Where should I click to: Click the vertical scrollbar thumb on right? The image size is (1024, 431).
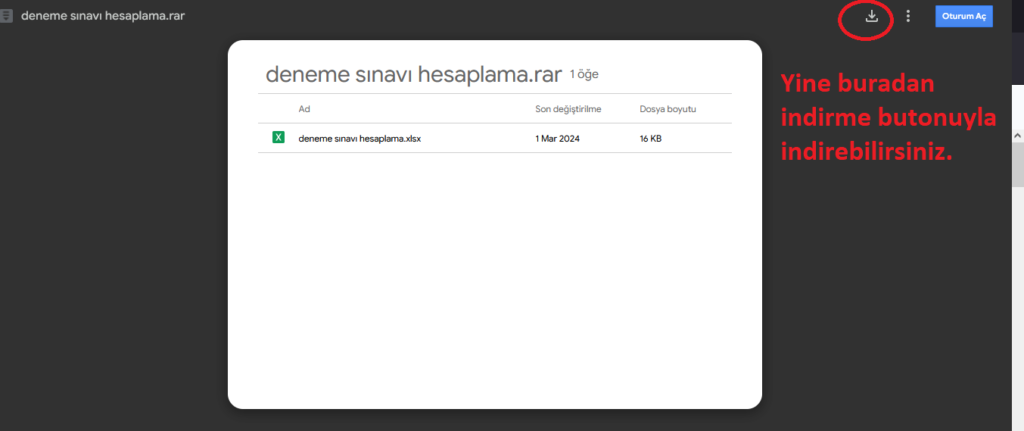pyautogui.click(x=1017, y=165)
